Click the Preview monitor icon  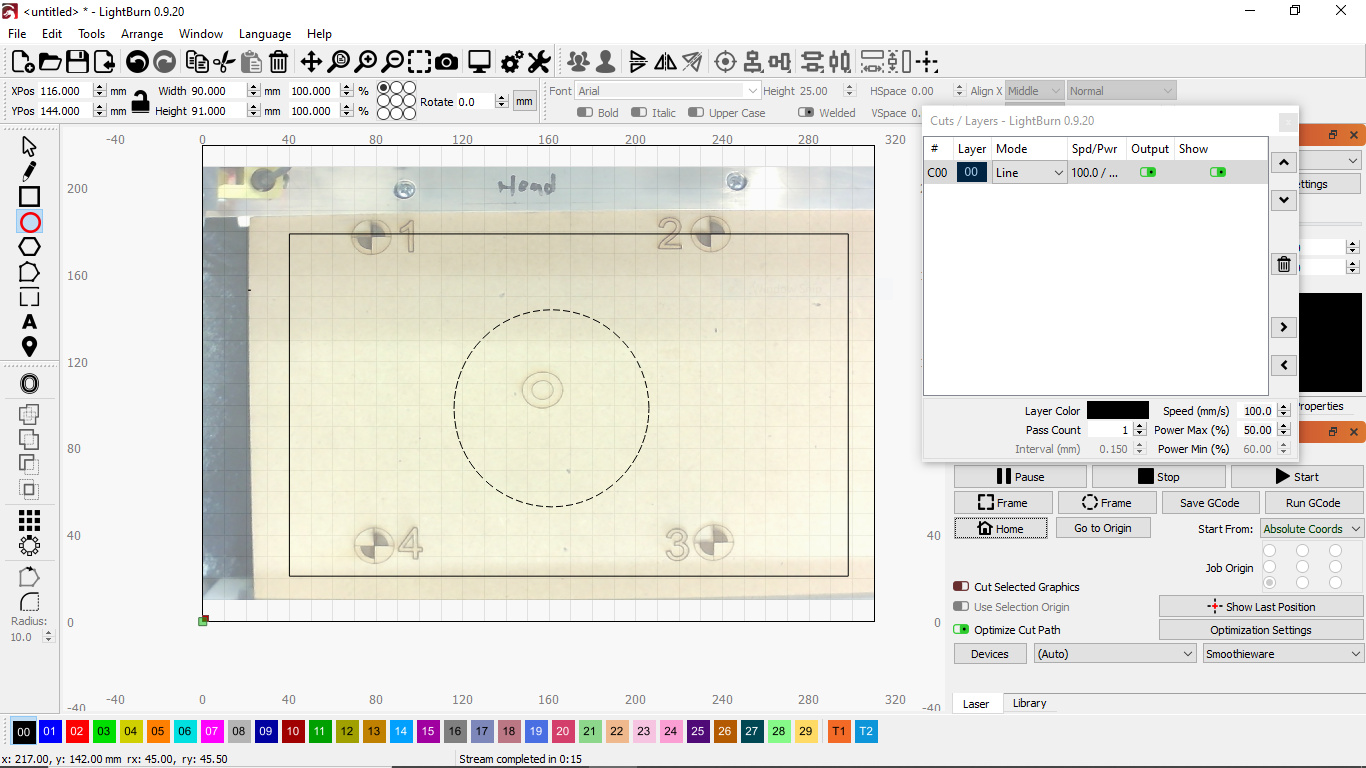pos(480,62)
